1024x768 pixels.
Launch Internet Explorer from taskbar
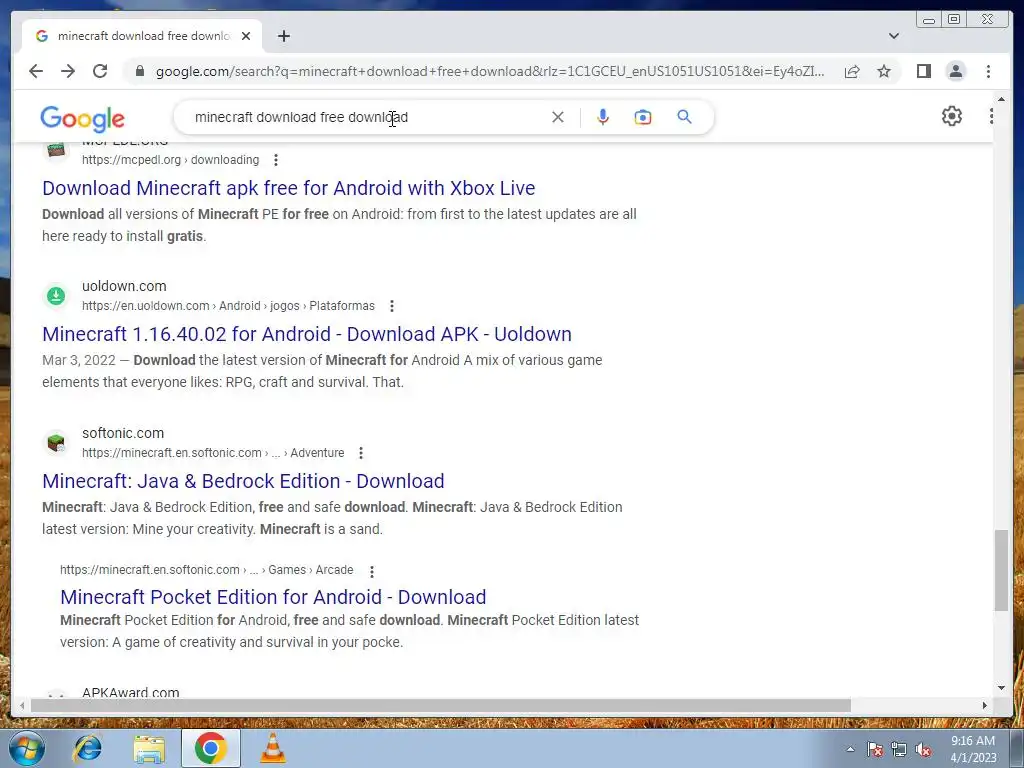(87, 748)
